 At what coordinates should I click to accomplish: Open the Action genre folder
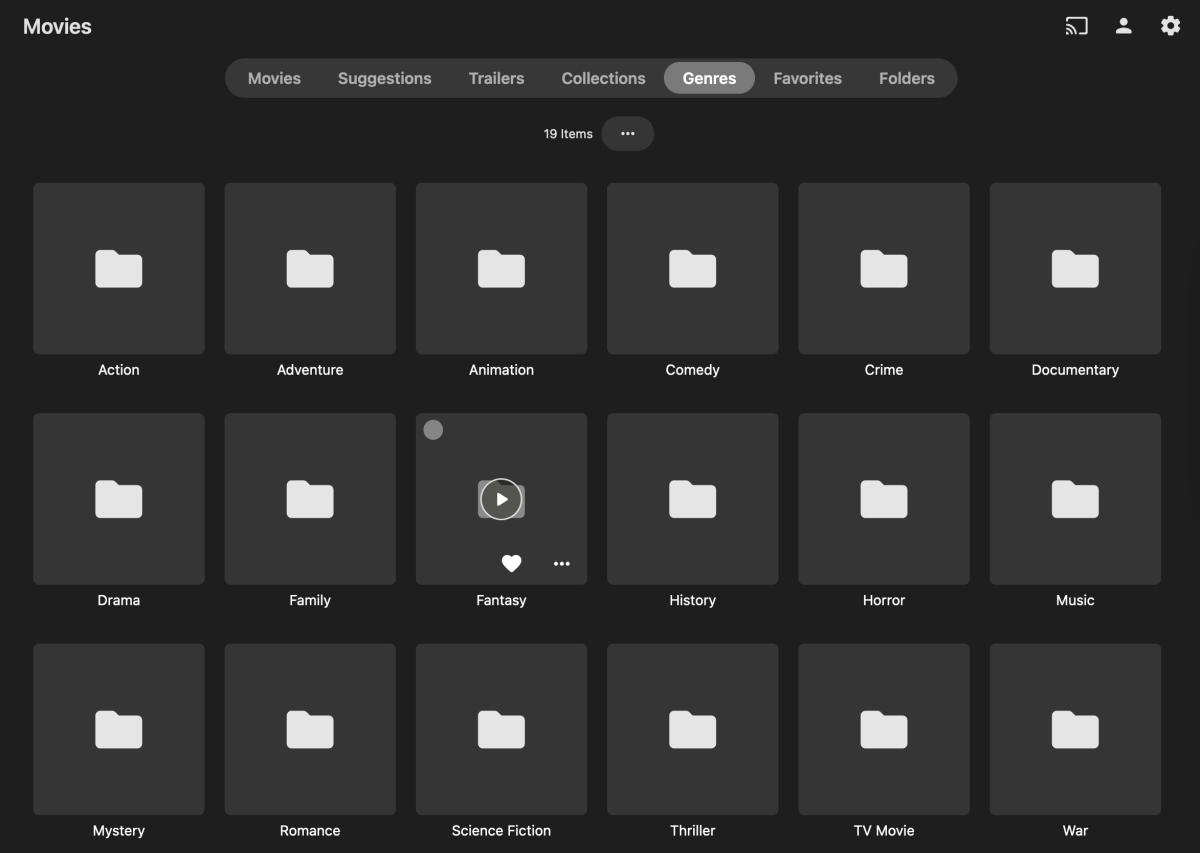[x=118, y=268]
